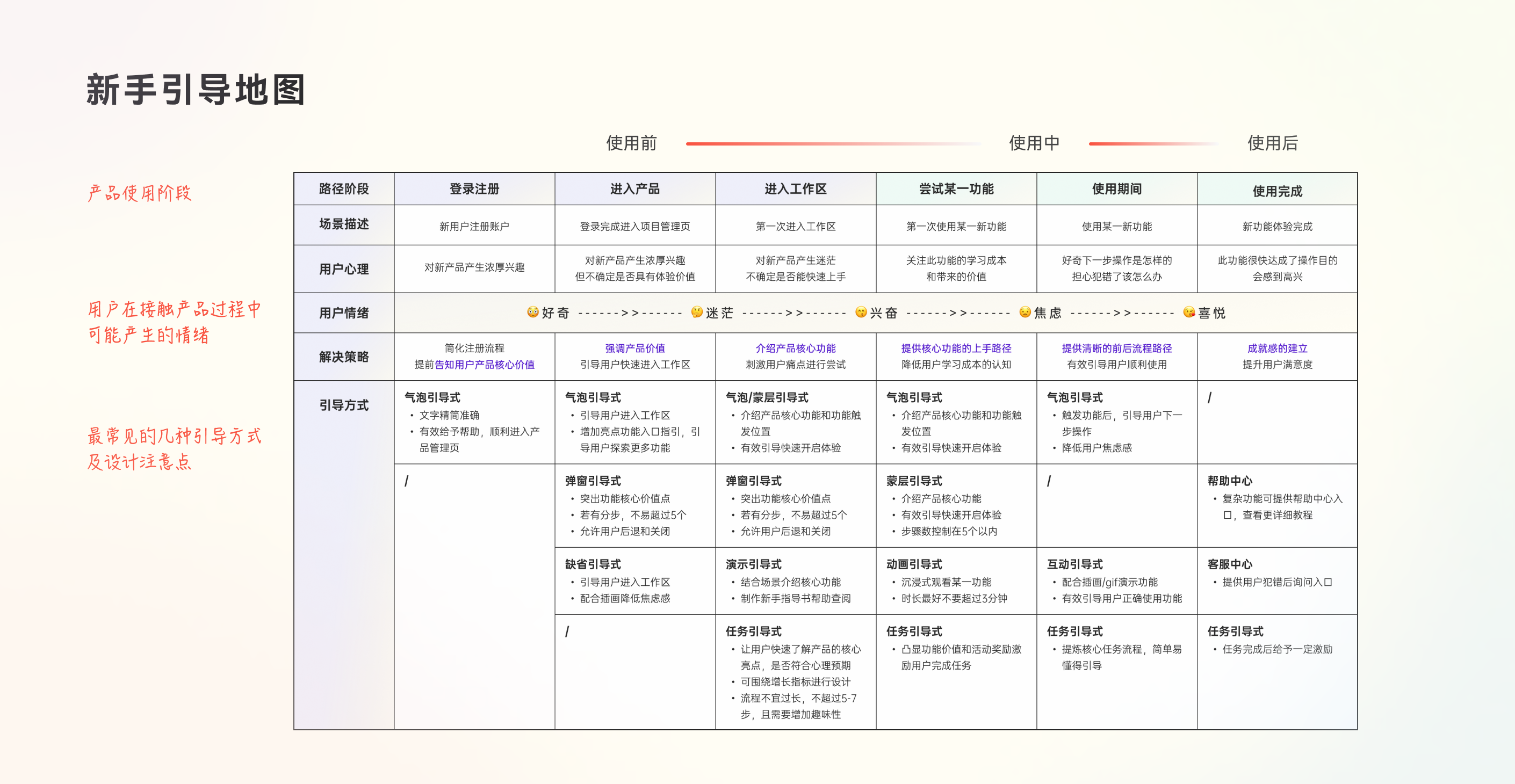Click the 新手引导地图 title
1515x784 pixels.
coord(196,90)
